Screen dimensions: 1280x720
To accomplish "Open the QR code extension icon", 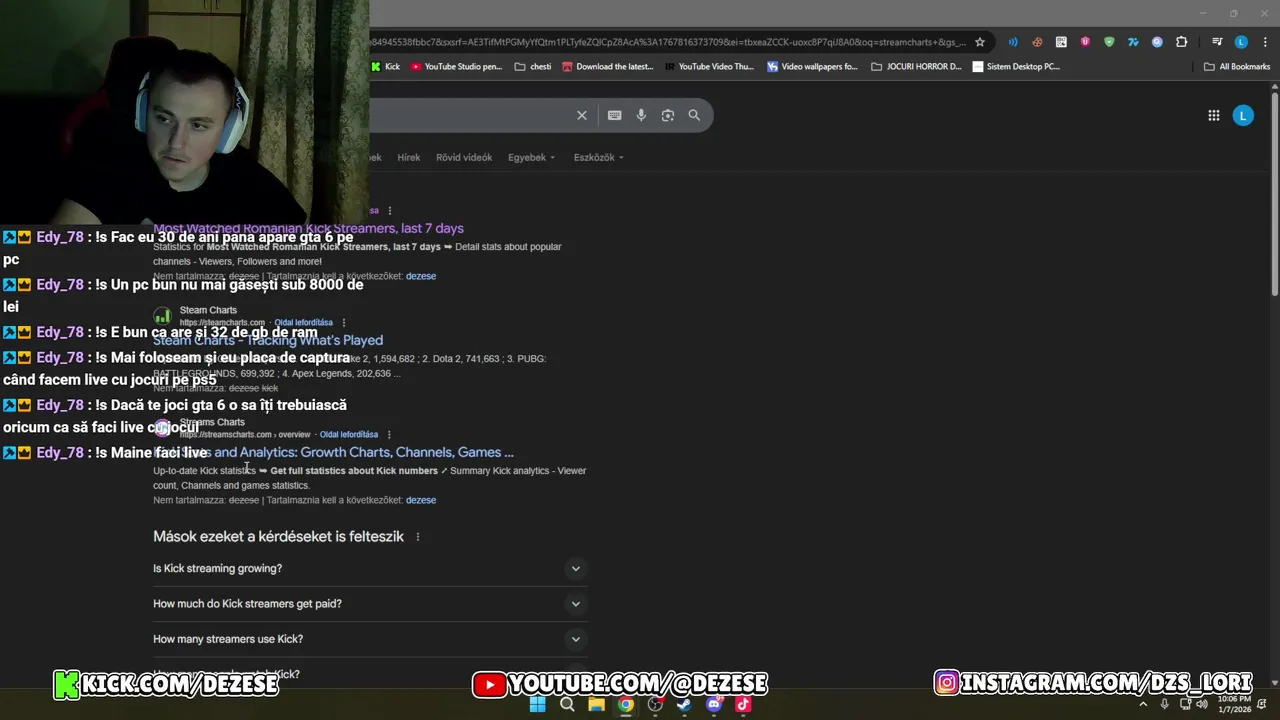I will (x=1061, y=42).
